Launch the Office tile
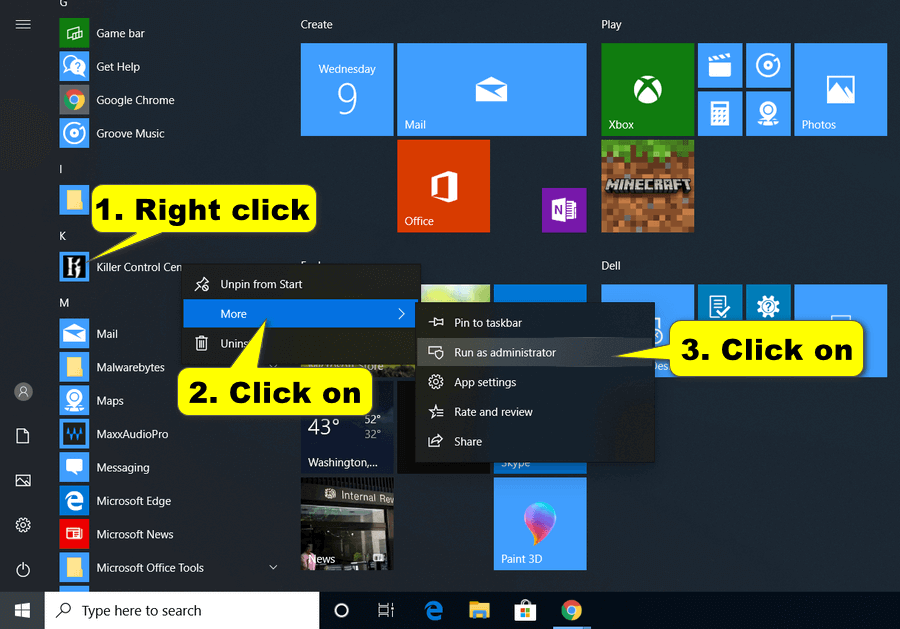This screenshot has height=629, width=900. [x=443, y=186]
